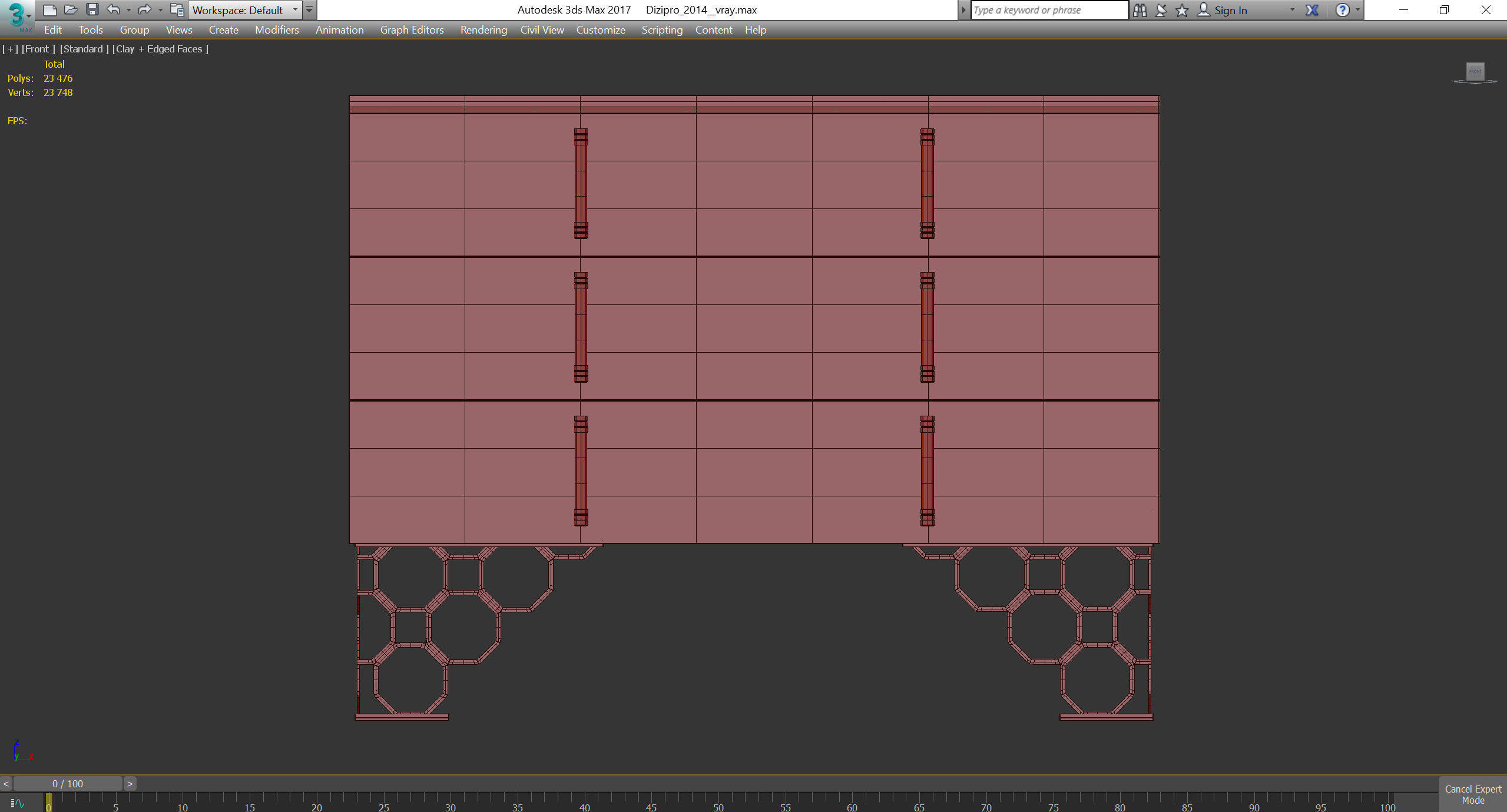1507x812 pixels.
Task: Click Cancel Expert Mode button
Action: (1472, 794)
